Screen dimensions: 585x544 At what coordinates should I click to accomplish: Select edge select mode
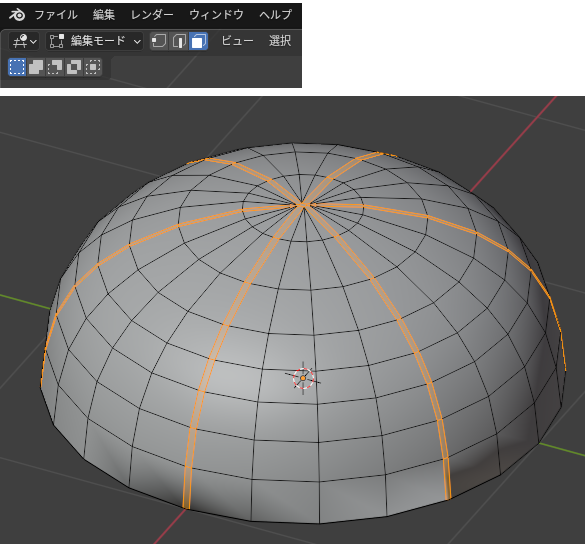tap(179, 41)
